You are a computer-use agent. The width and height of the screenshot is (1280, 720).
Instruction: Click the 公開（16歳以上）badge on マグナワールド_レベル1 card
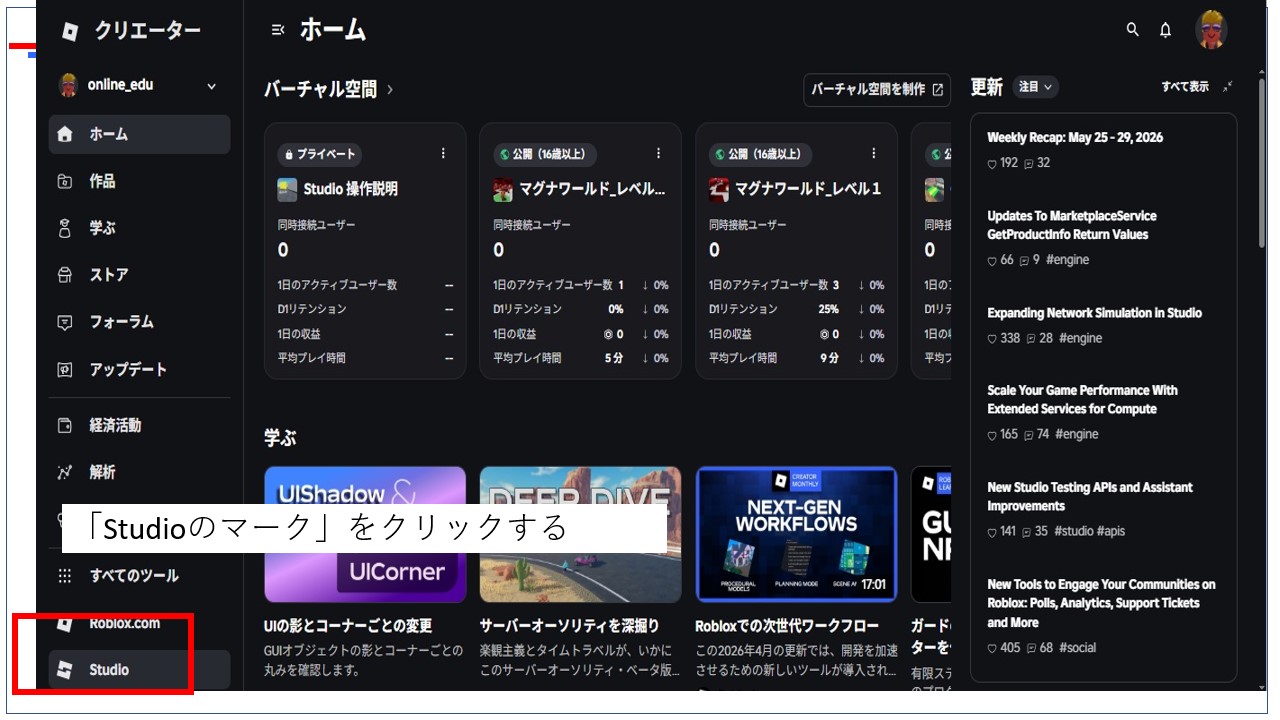click(x=760, y=155)
